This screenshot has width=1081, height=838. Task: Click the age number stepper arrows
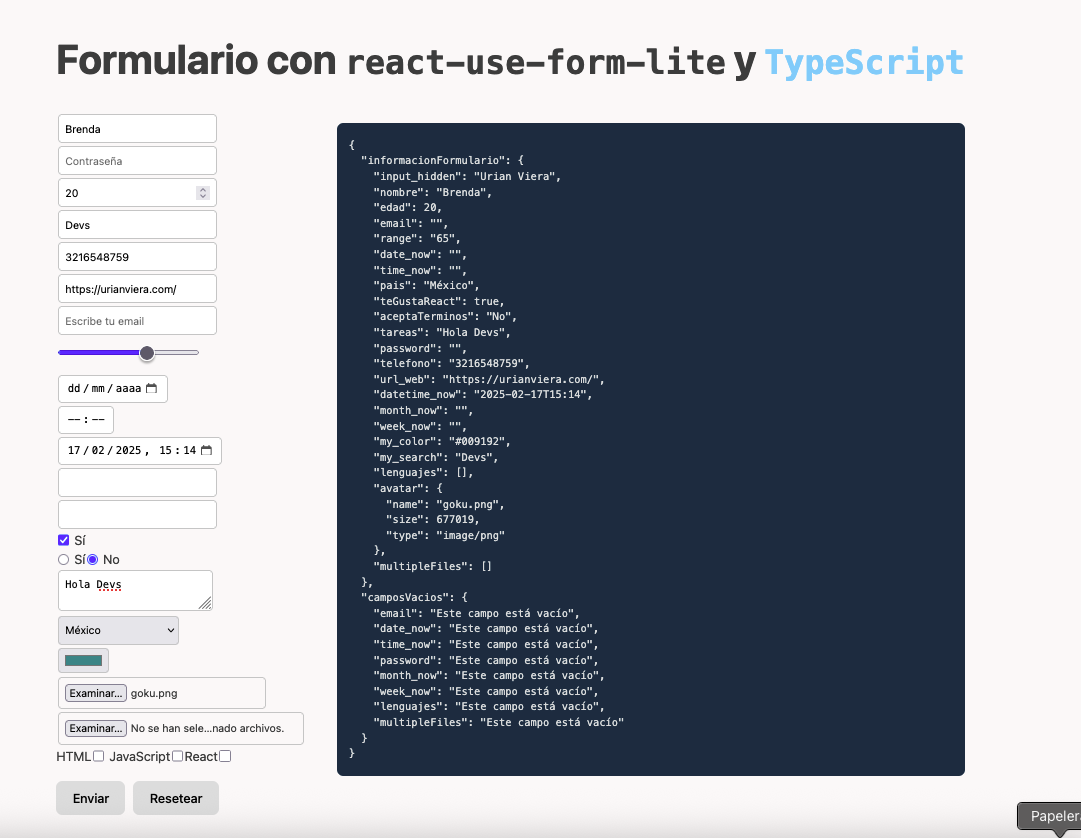click(x=203, y=193)
